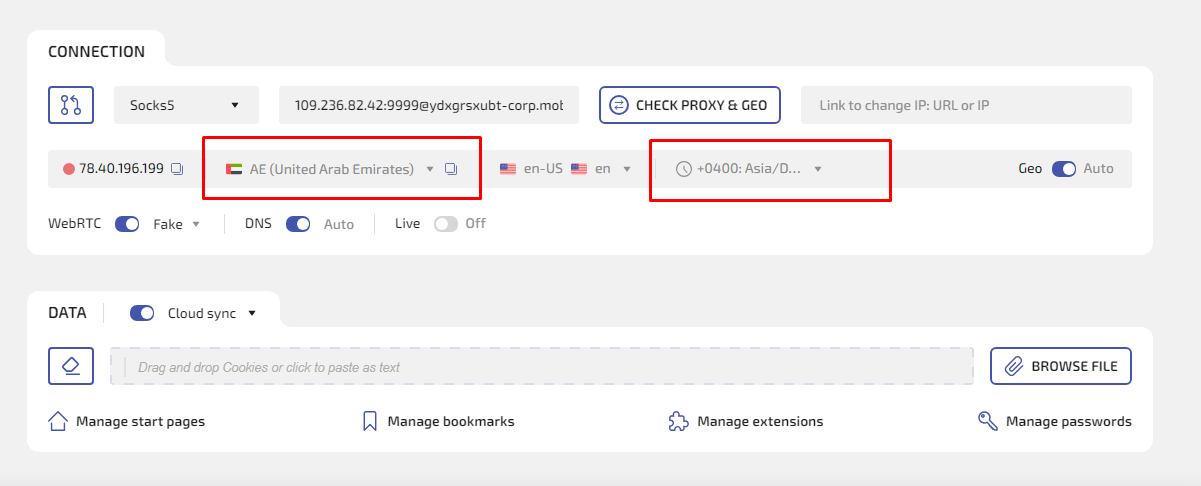Click the eraser icon in Data section
This screenshot has height=486, width=1201.
click(71, 366)
